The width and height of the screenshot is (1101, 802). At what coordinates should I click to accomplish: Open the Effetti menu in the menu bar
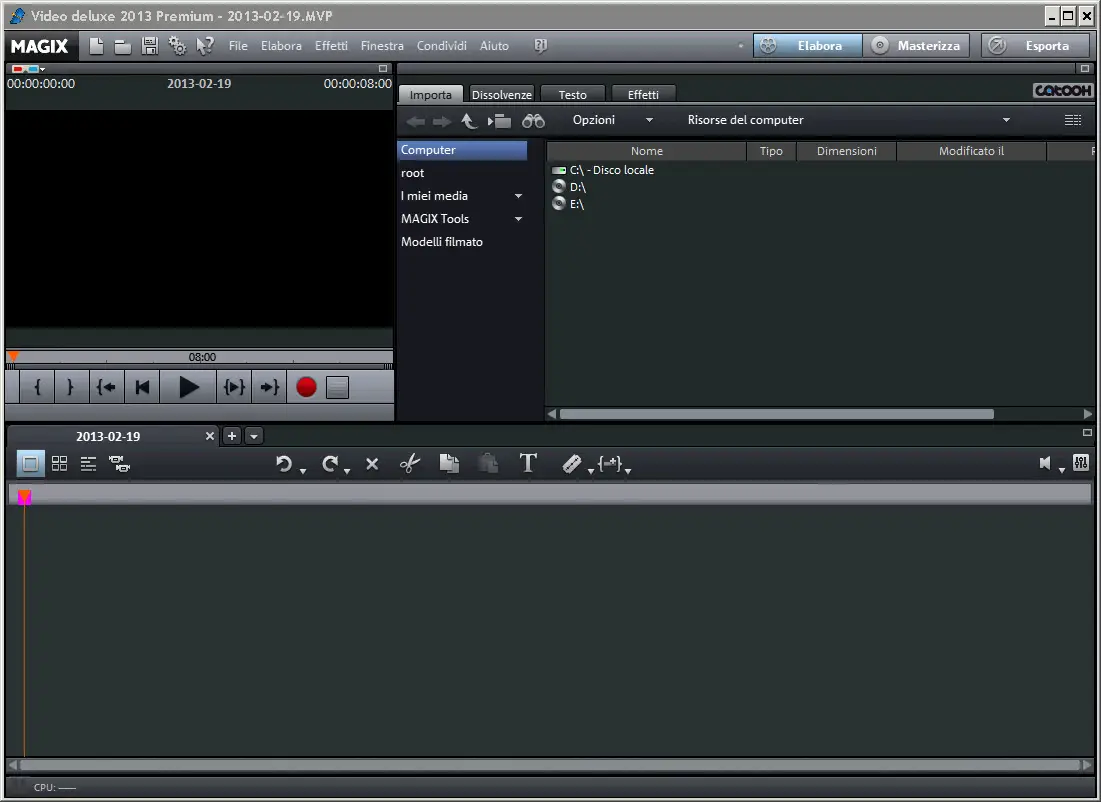pos(331,46)
